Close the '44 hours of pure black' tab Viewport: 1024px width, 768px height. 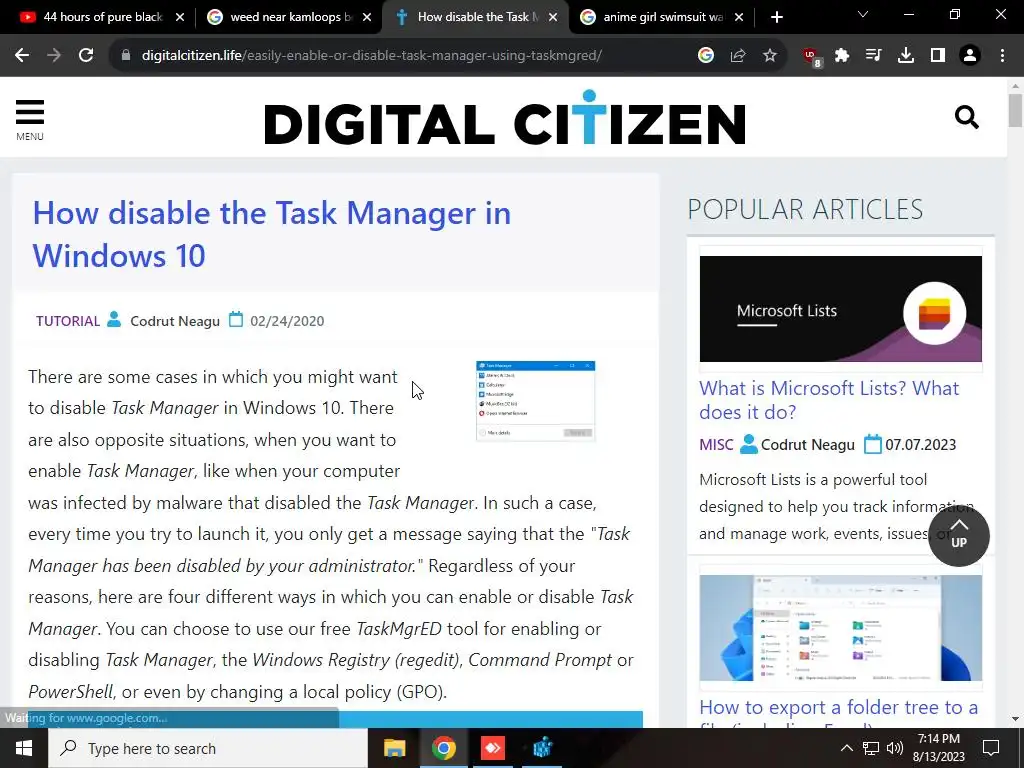tap(180, 18)
